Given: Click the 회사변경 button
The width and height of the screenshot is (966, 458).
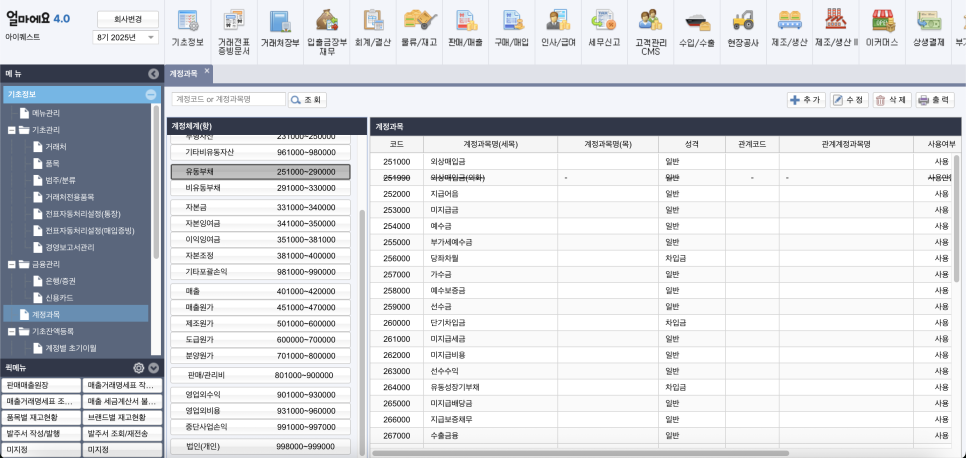Looking at the screenshot, I should click(128, 19).
